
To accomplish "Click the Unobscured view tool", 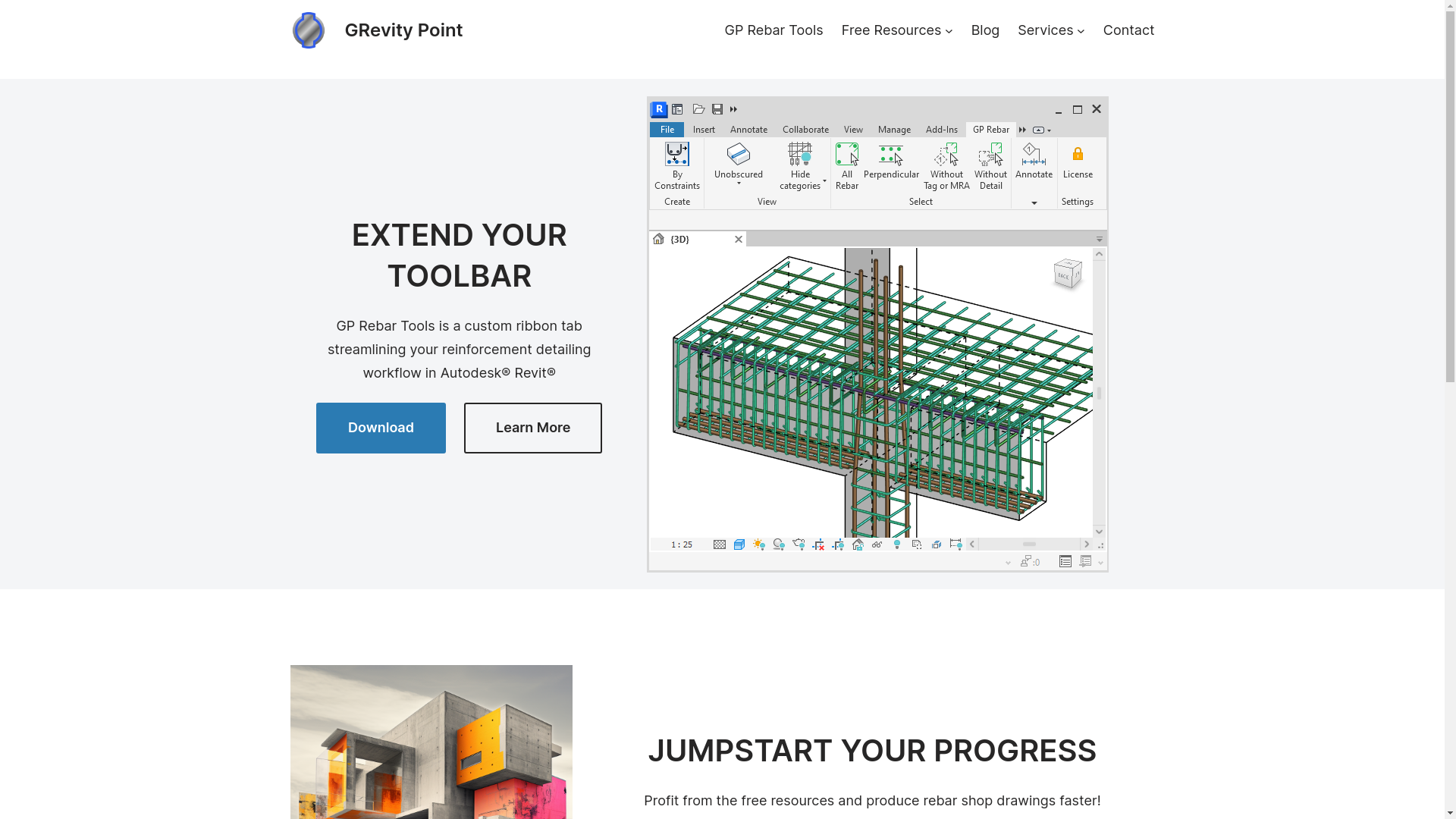I will [739, 165].
